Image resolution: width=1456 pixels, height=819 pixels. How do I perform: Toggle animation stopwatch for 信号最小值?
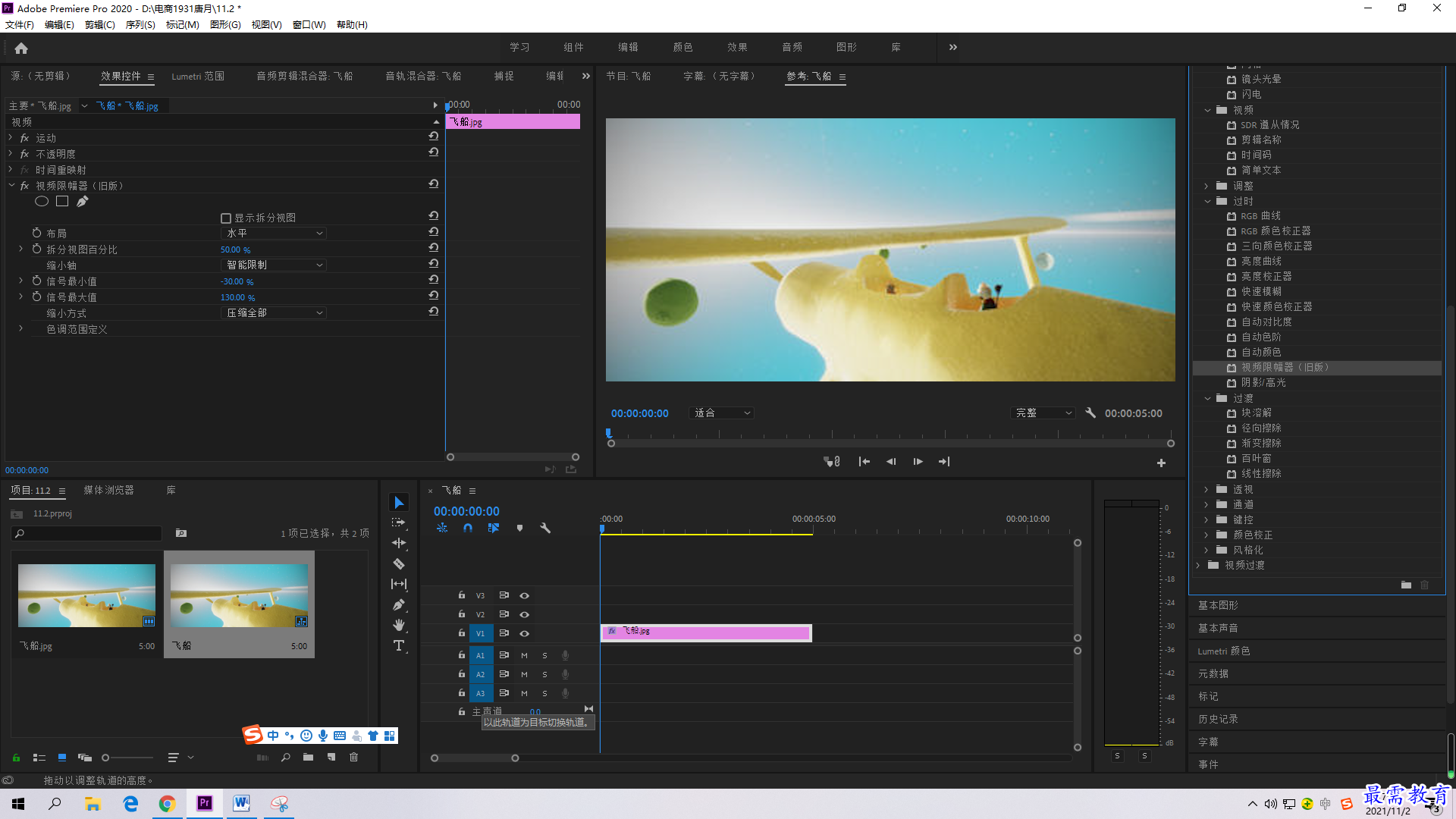36,281
